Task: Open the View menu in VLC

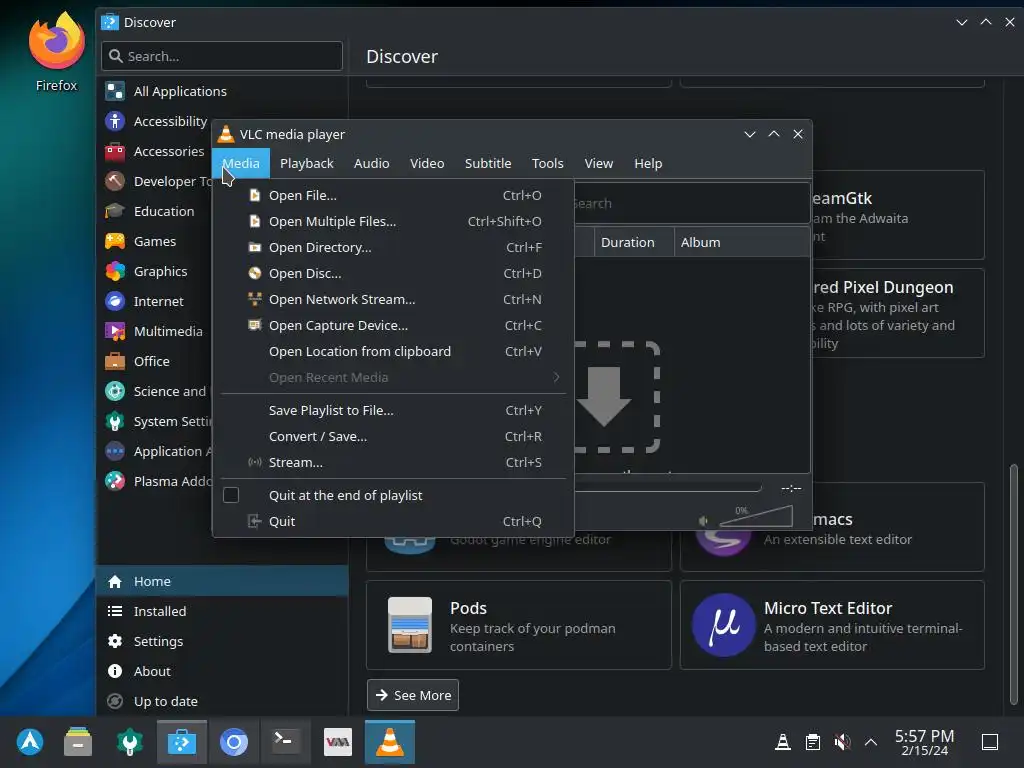Action: click(x=599, y=163)
